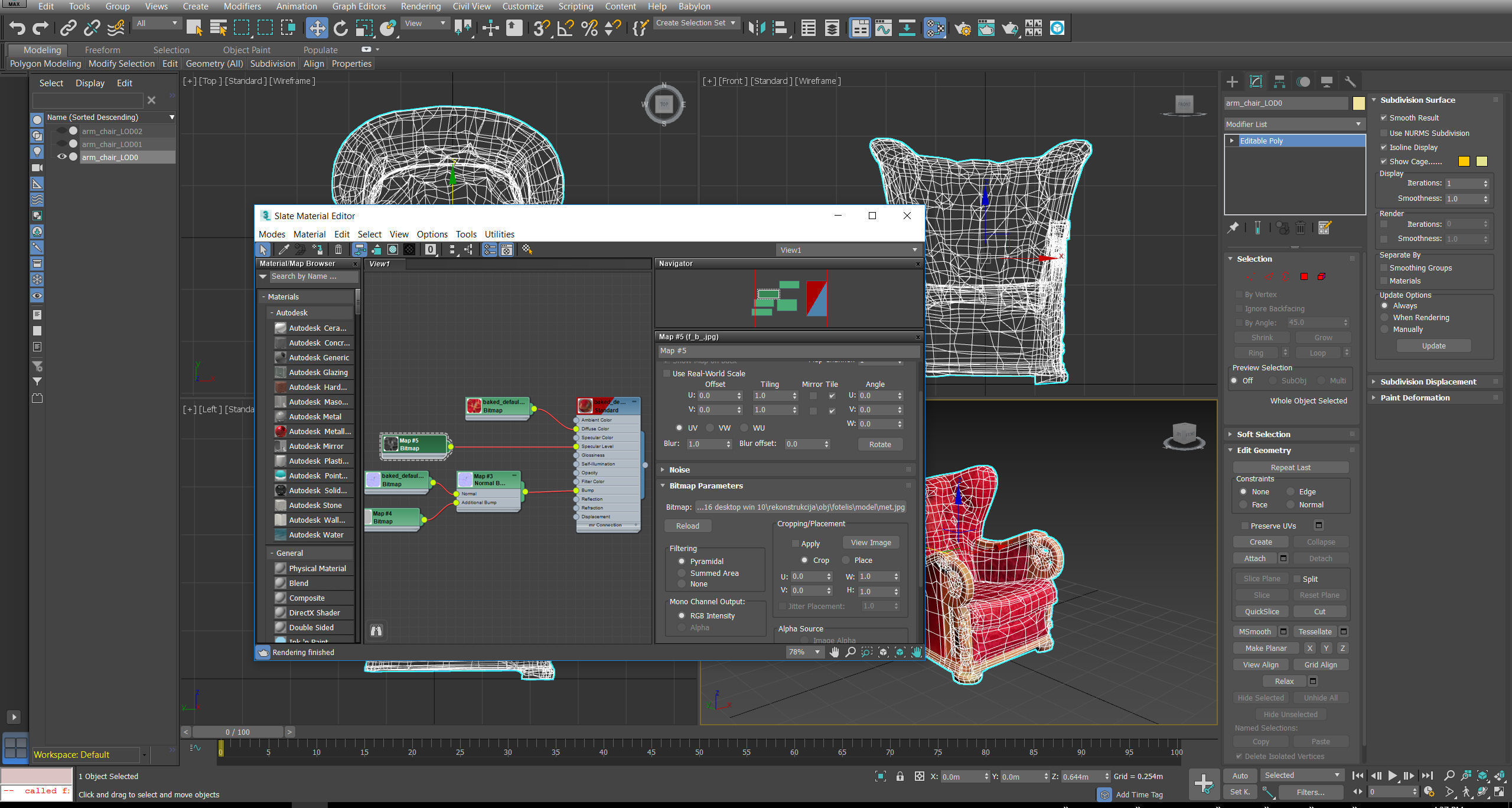Click Update button under Update Options

(x=1433, y=346)
